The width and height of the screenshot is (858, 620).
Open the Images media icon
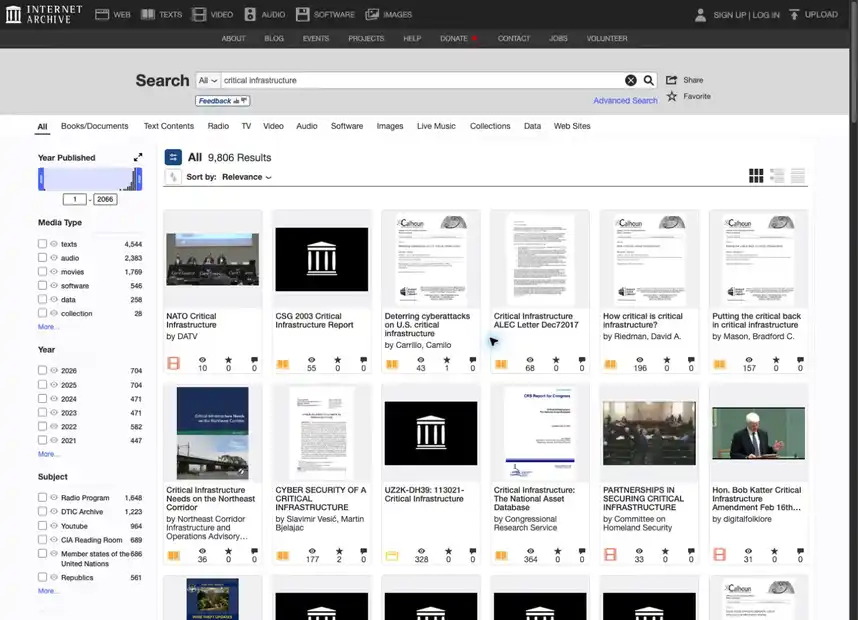click(x=372, y=14)
